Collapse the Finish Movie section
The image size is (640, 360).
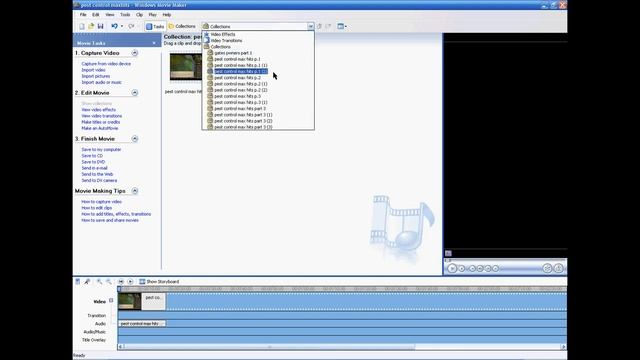[x=135, y=139]
